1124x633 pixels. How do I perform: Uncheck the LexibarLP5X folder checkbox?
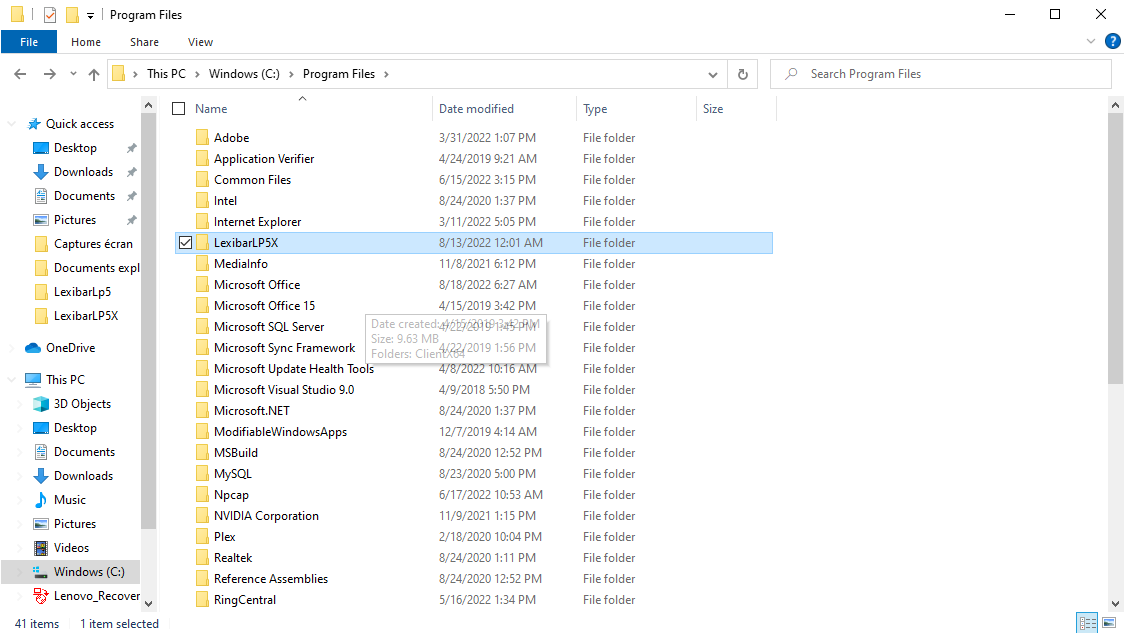coord(185,243)
